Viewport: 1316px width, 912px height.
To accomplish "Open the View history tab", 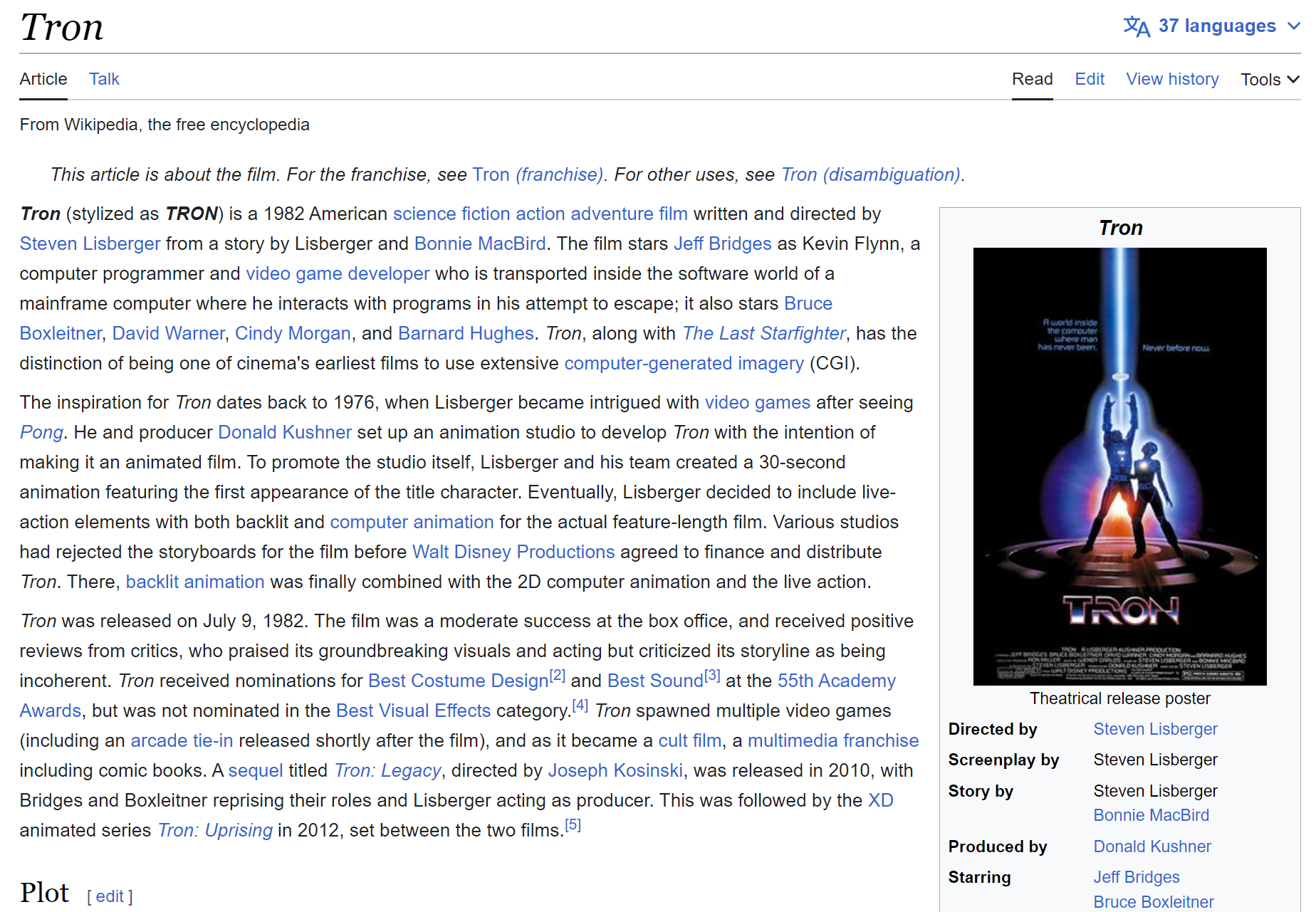I will 1172,79.
